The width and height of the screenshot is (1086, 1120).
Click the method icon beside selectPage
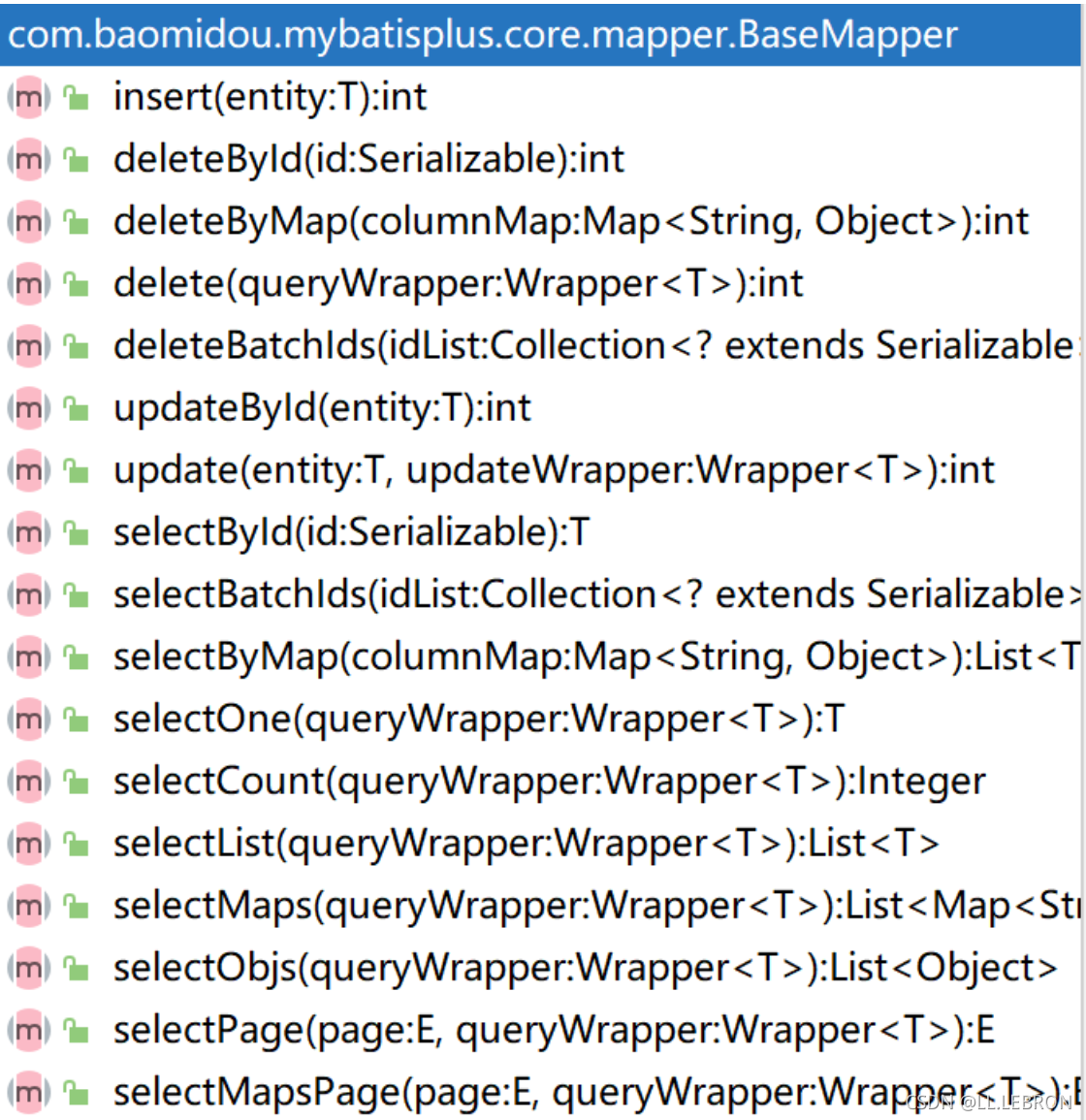point(28,1029)
